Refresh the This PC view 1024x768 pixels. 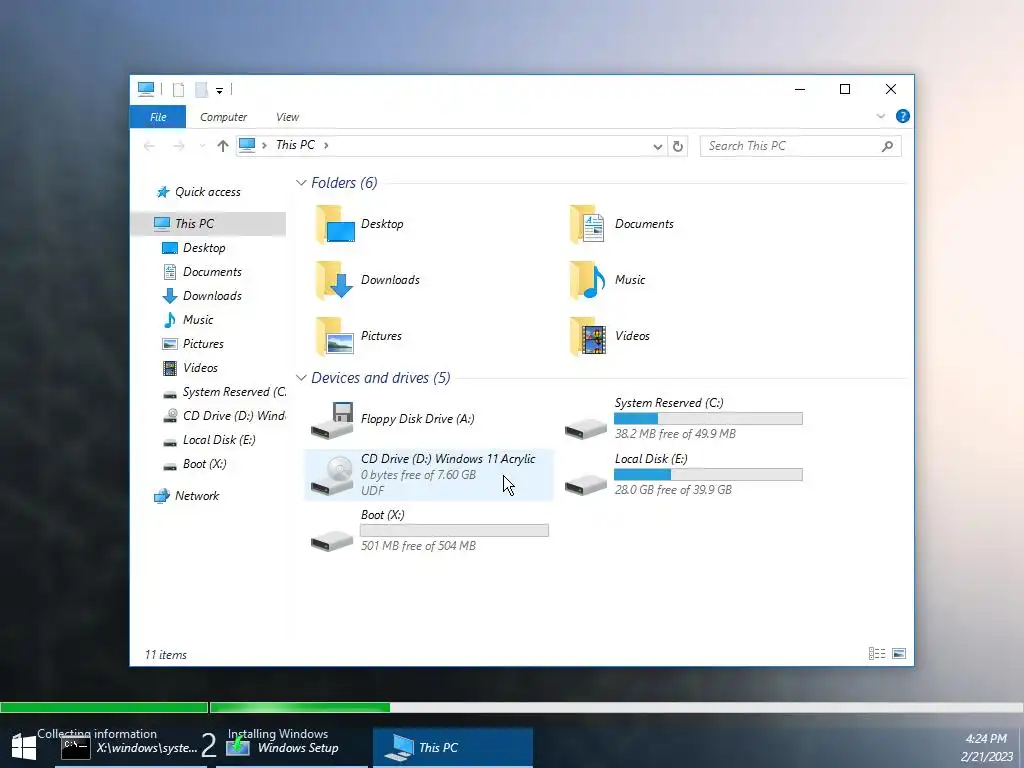click(x=678, y=146)
